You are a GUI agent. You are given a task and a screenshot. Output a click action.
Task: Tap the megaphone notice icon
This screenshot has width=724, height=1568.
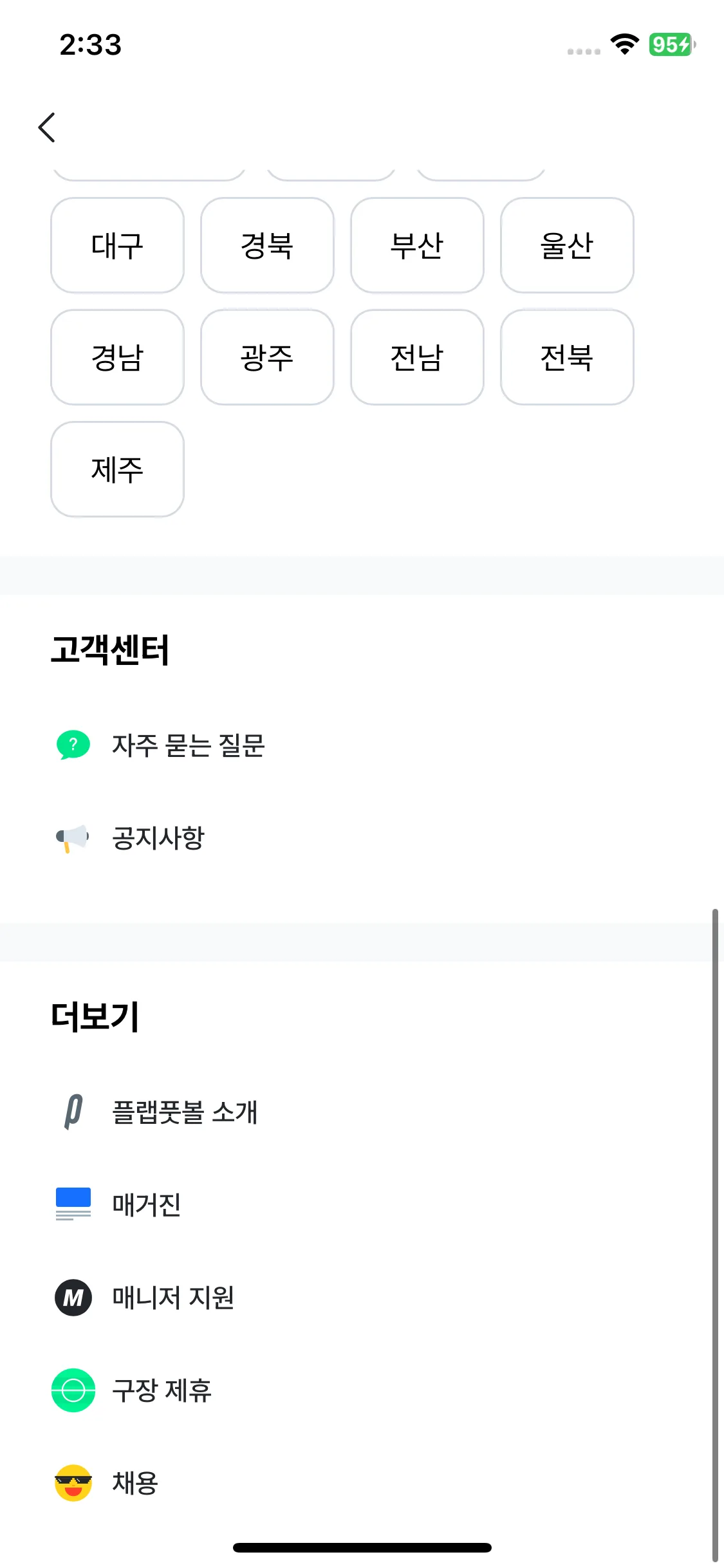(73, 837)
